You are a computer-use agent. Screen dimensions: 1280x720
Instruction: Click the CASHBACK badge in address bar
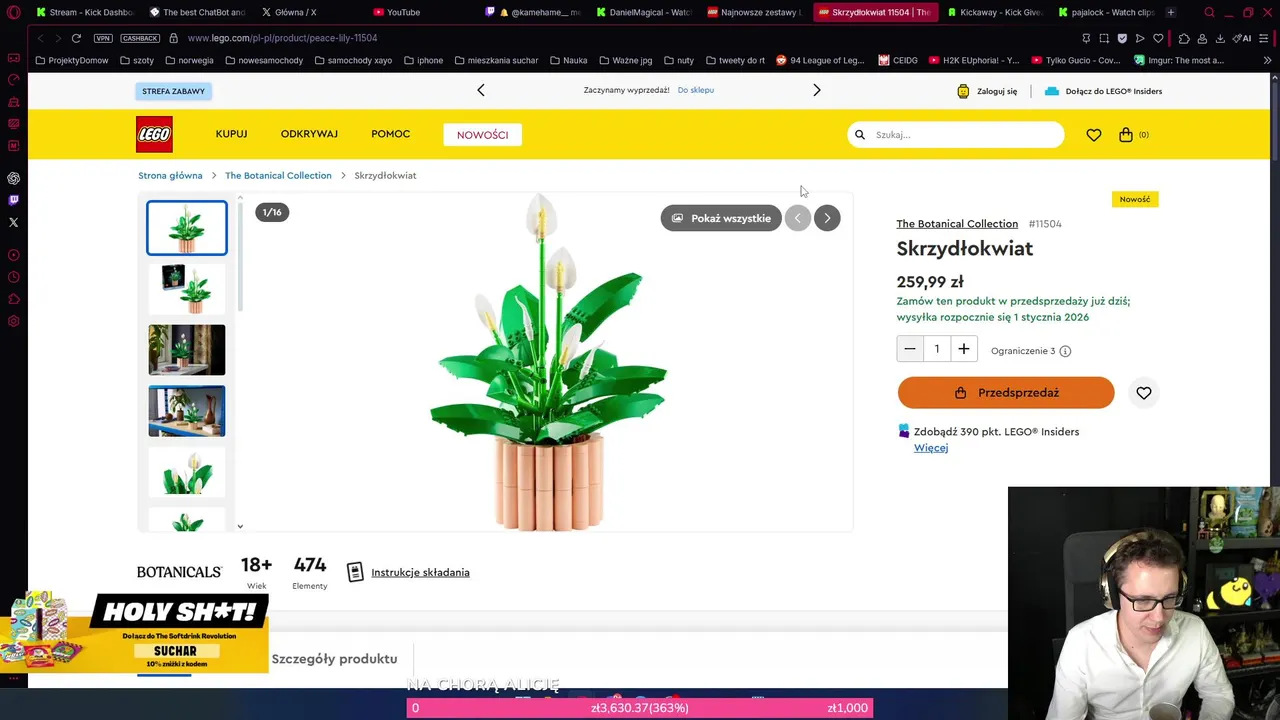coord(140,38)
